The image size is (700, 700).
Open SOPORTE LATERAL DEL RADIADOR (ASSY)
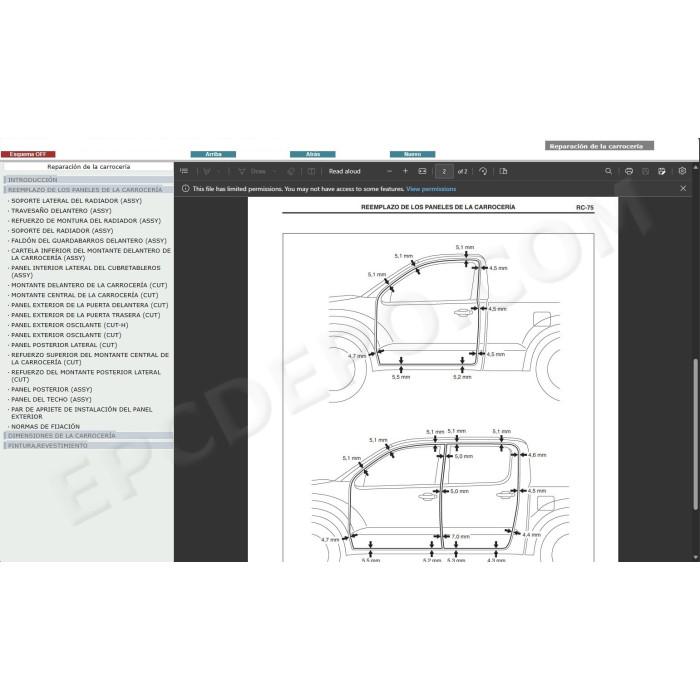coord(76,201)
